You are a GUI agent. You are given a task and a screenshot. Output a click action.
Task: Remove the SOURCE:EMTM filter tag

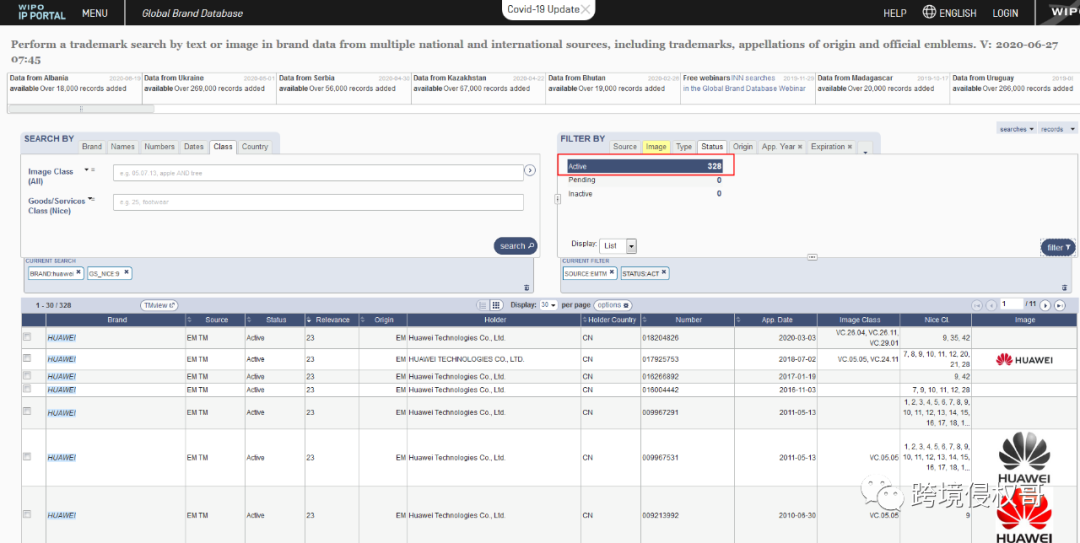click(x=612, y=272)
